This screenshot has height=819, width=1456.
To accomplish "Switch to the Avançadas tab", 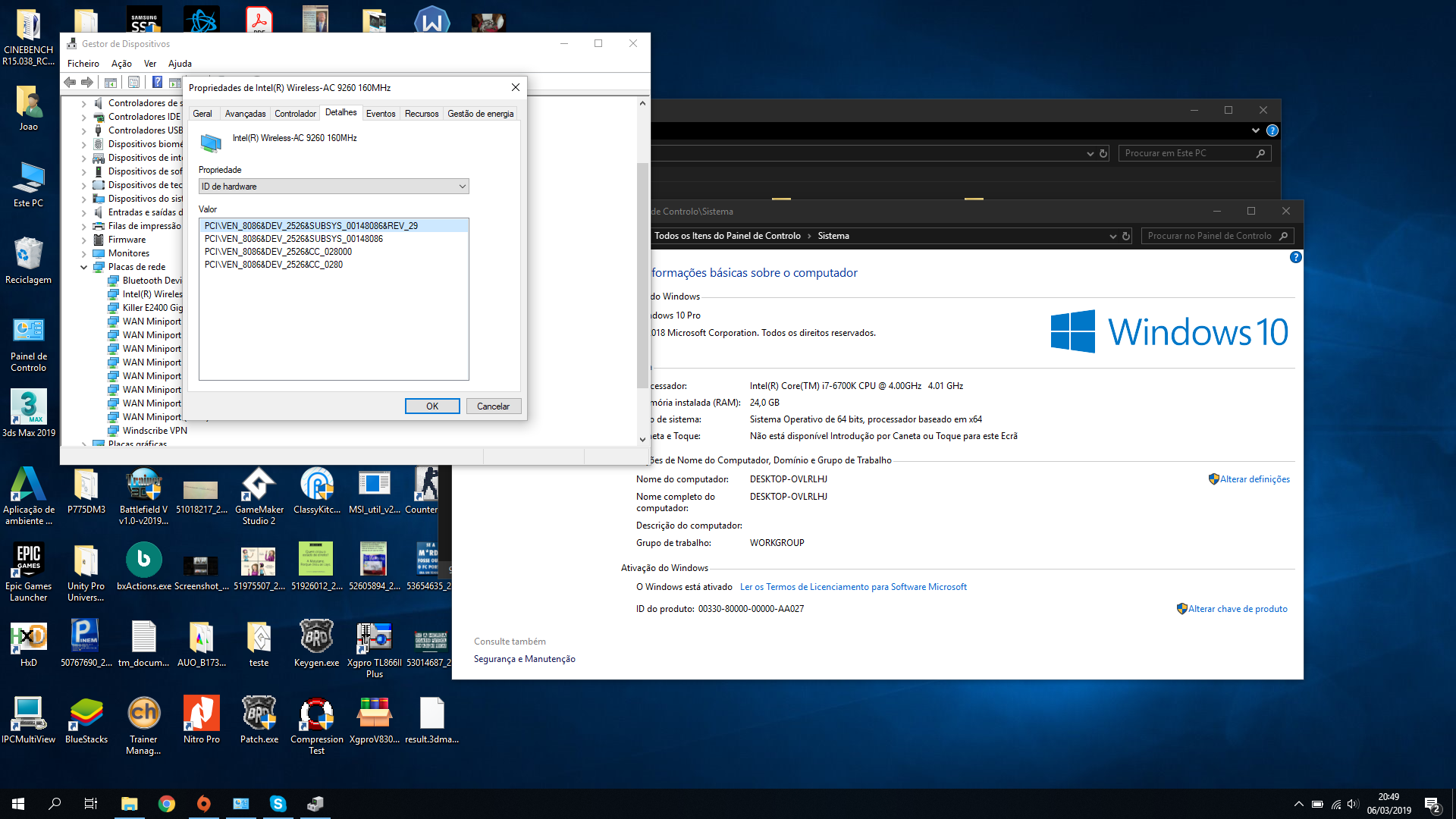I will 245,114.
